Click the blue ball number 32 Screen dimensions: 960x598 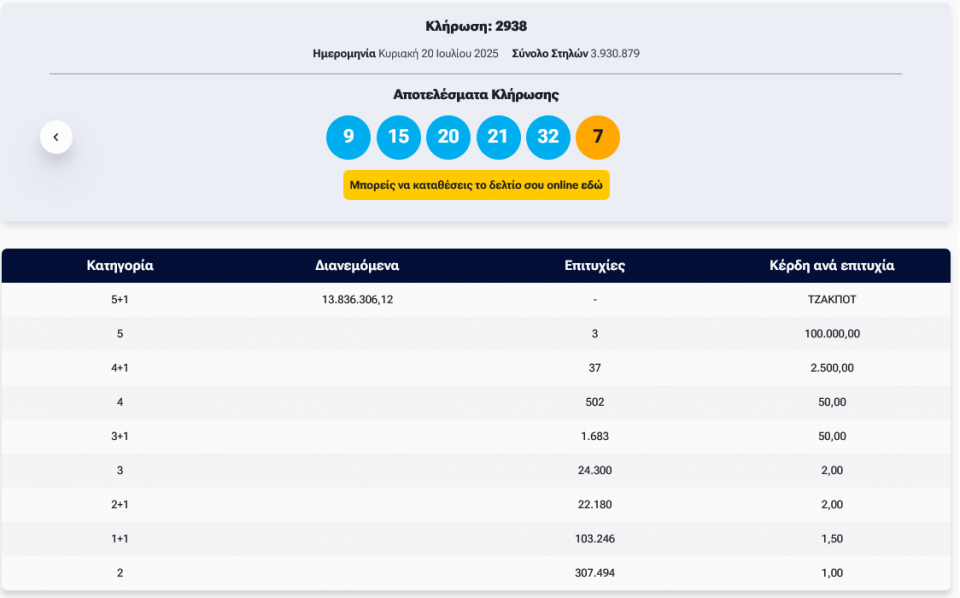(x=548, y=137)
